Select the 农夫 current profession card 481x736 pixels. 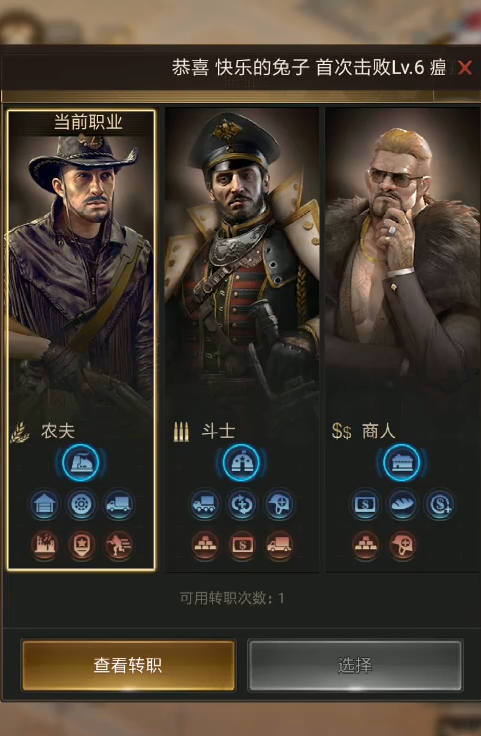coord(81,340)
